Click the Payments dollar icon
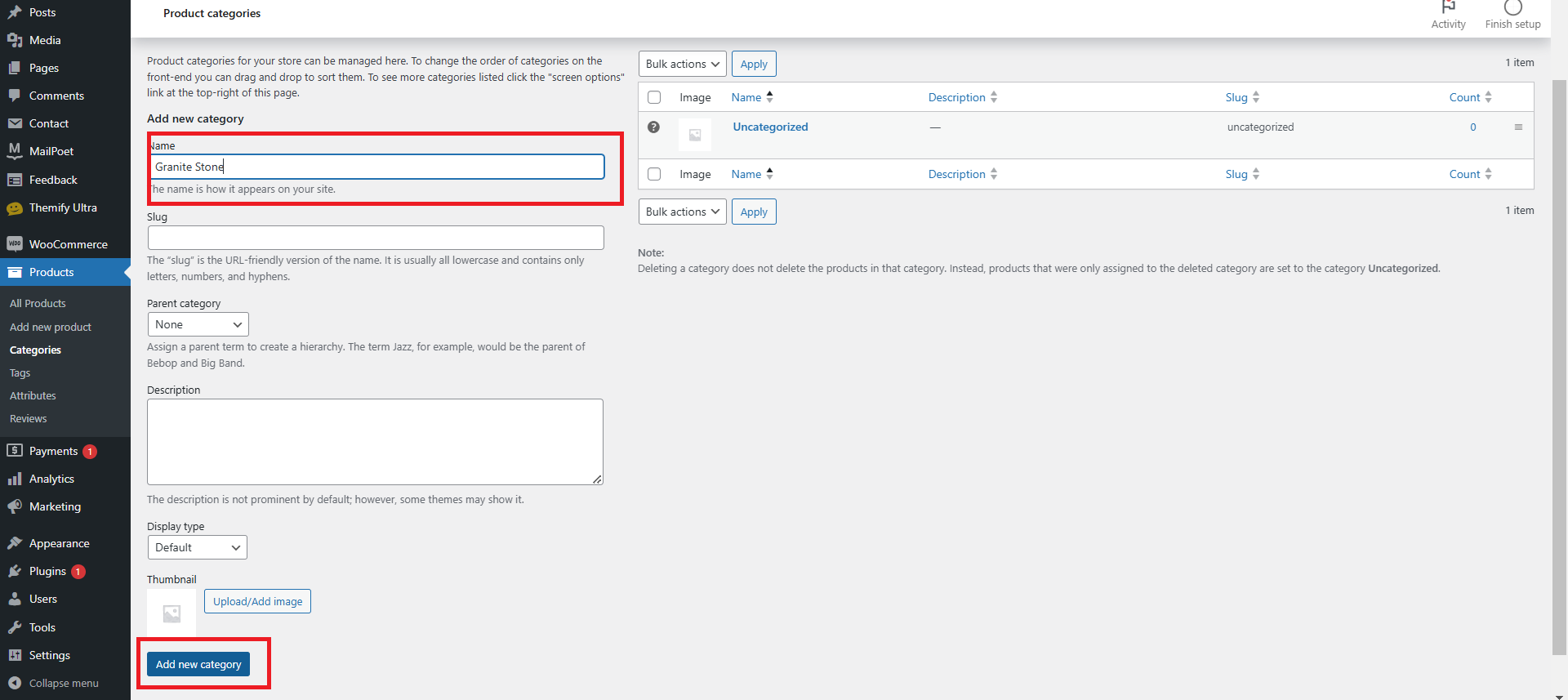The image size is (1568, 700). [15, 451]
